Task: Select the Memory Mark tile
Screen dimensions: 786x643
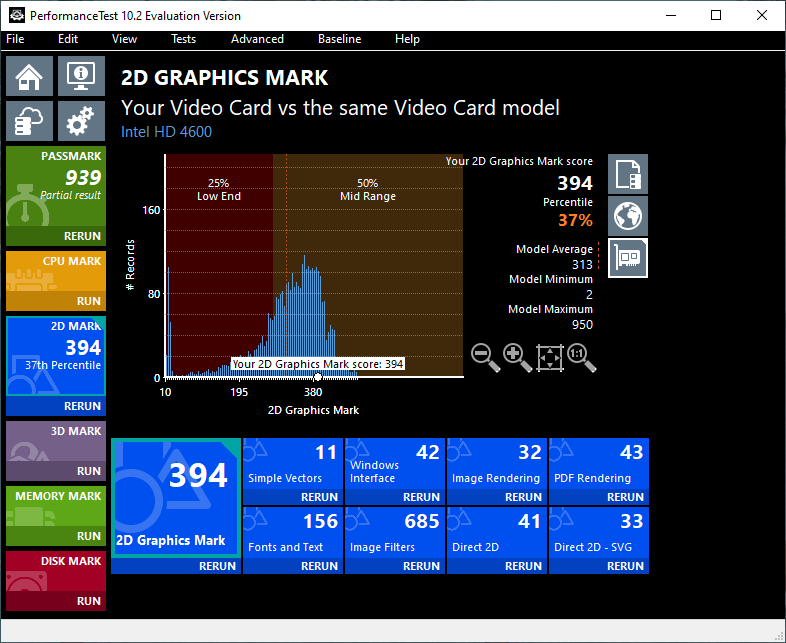Action: [56, 506]
